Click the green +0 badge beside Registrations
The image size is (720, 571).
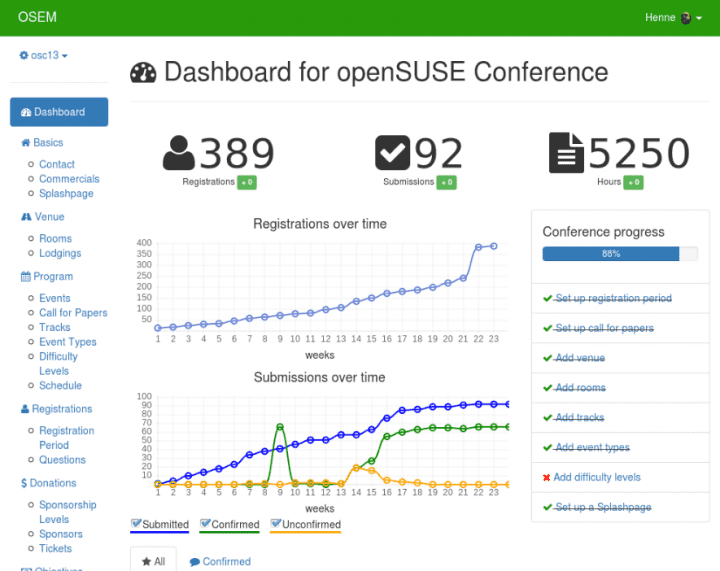click(247, 182)
